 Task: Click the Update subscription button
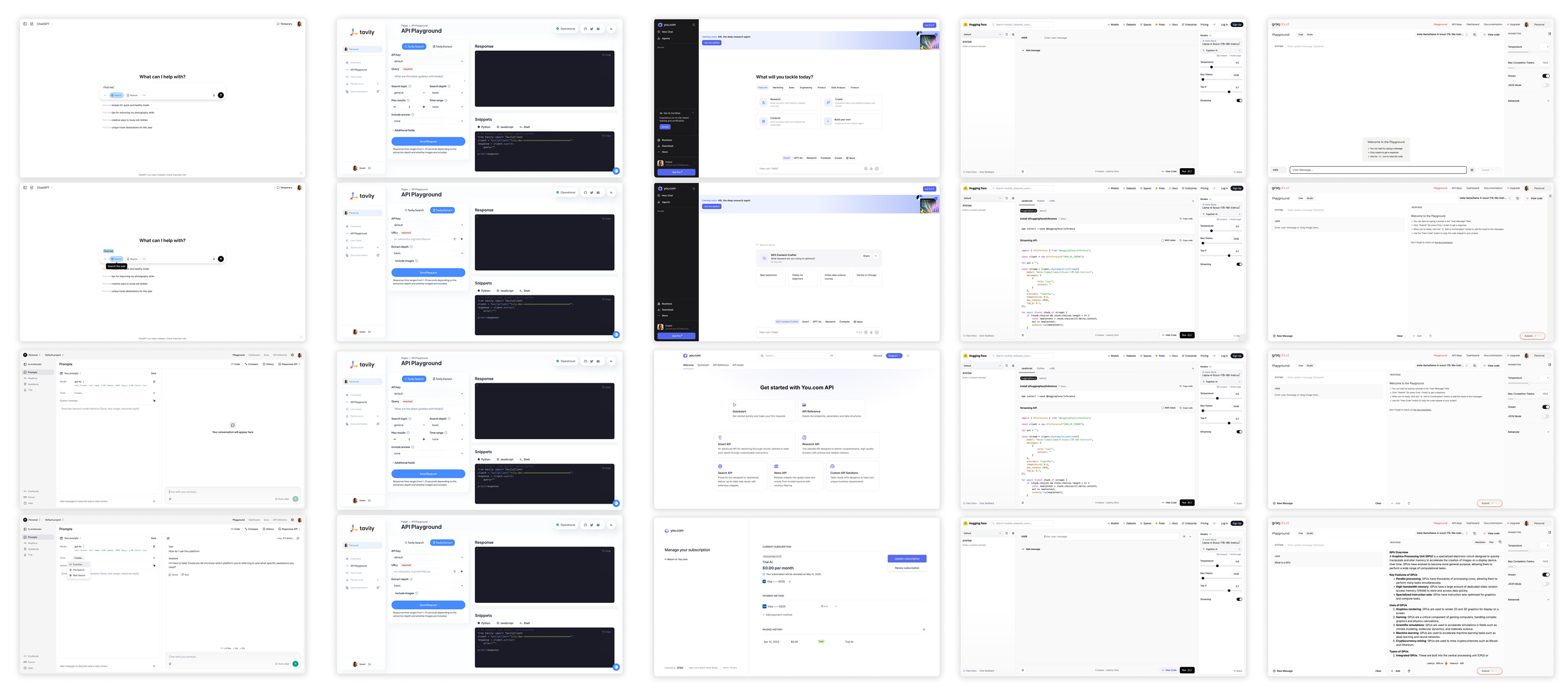click(x=906, y=559)
